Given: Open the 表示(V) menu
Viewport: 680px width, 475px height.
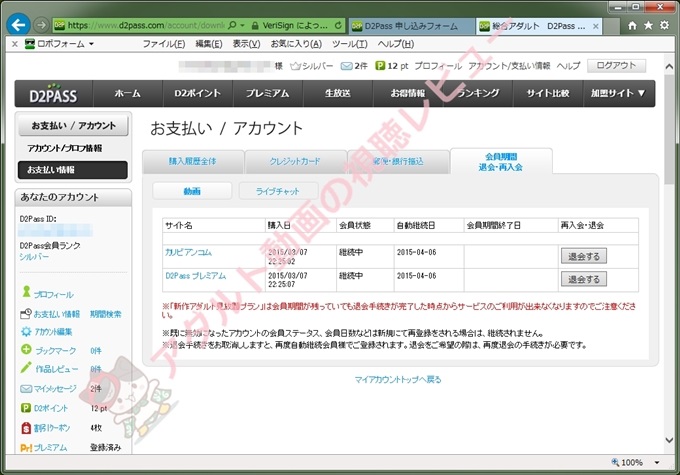Looking at the screenshot, I should (x=246, y=44).
